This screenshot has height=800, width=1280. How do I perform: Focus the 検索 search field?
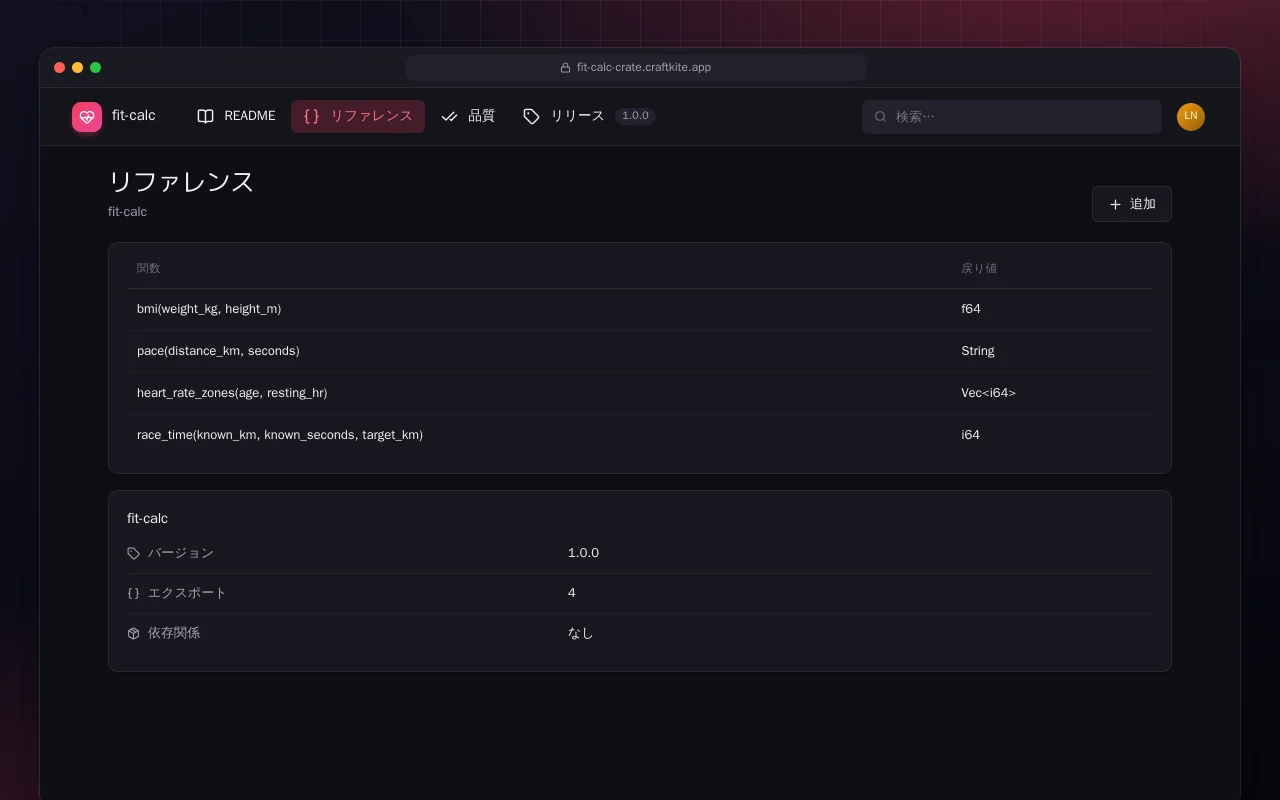point(1012,117)
